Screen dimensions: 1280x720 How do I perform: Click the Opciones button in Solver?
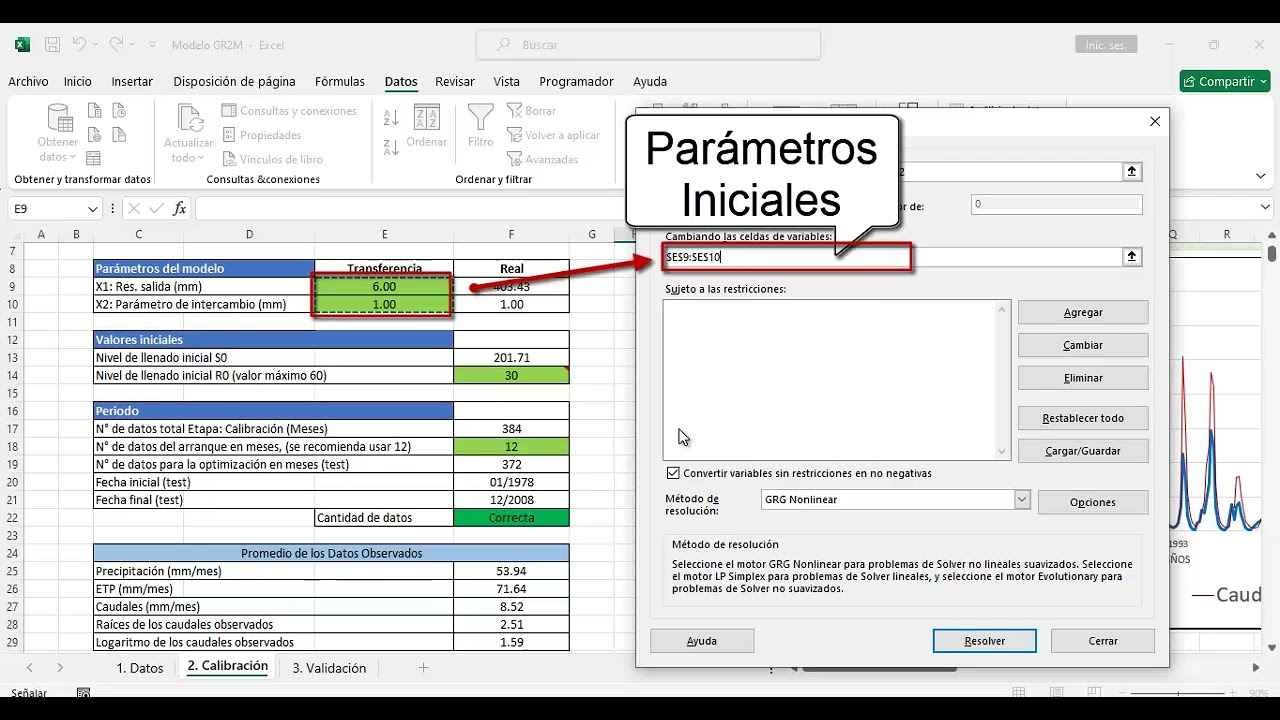[x=1093, y=502]
